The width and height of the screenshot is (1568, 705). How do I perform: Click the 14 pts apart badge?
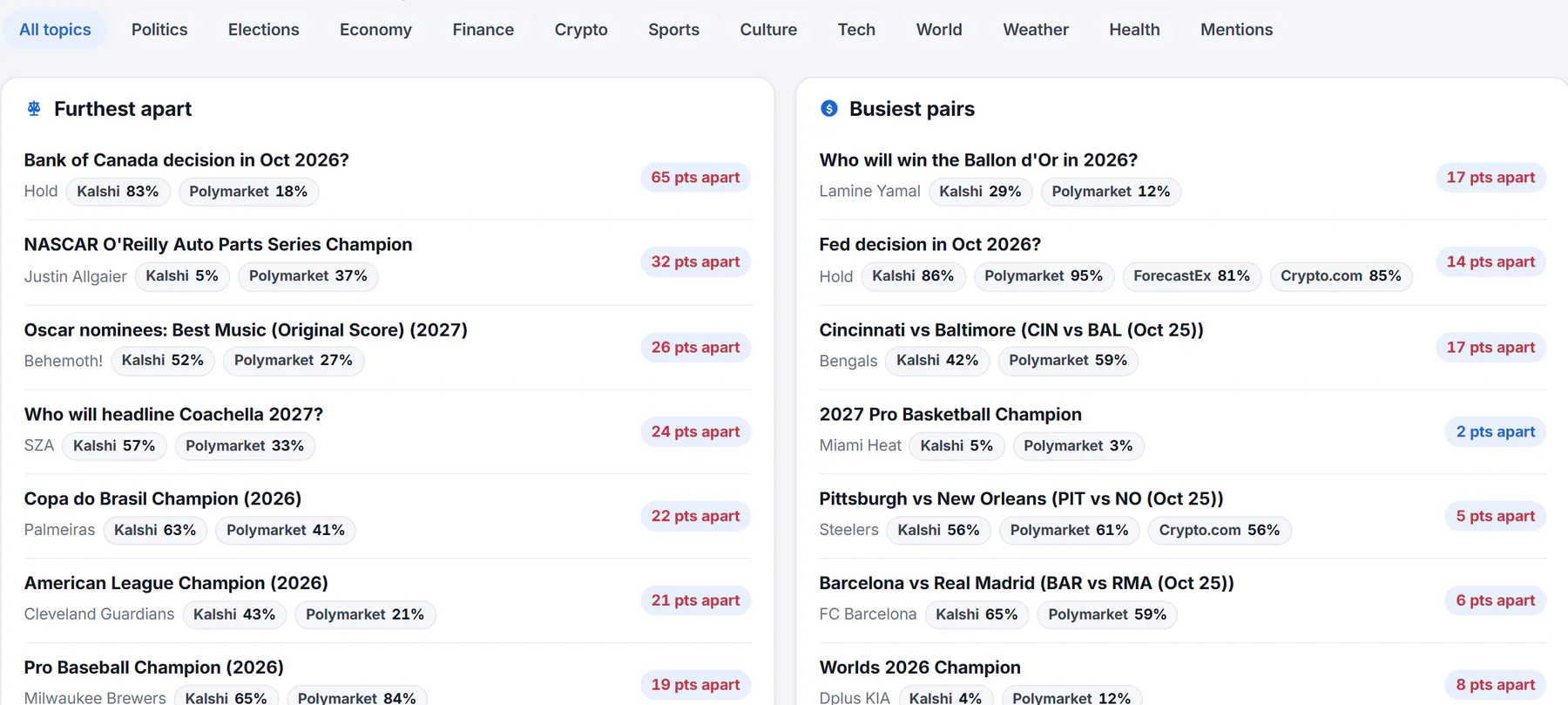point(1490,262)
